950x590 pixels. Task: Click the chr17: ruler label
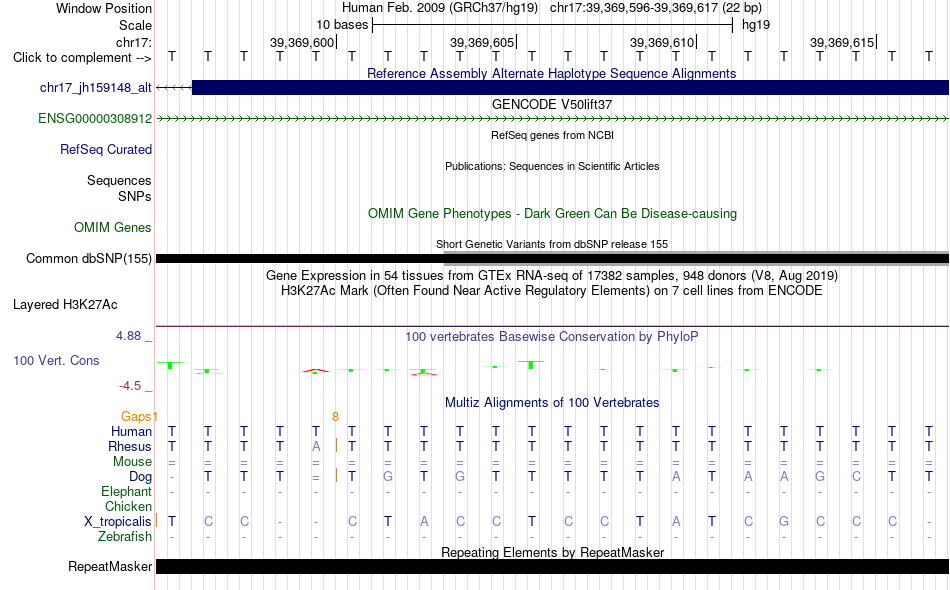pos(134,42)
